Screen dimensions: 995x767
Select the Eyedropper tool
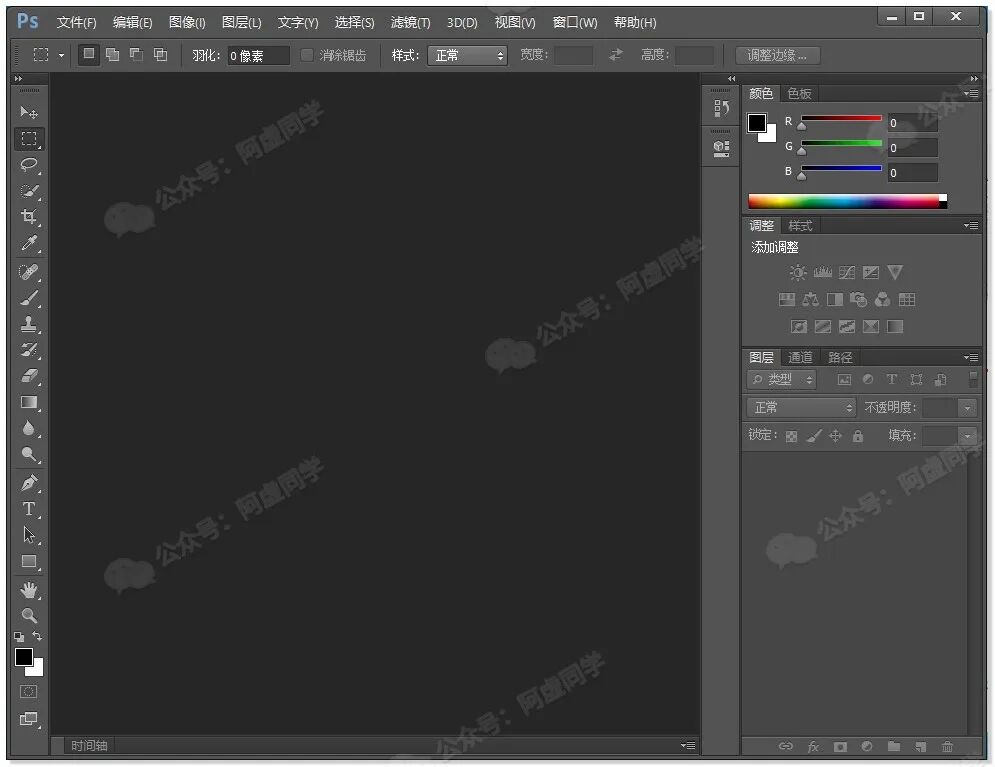pyautogui.click(x=29, y=243)
